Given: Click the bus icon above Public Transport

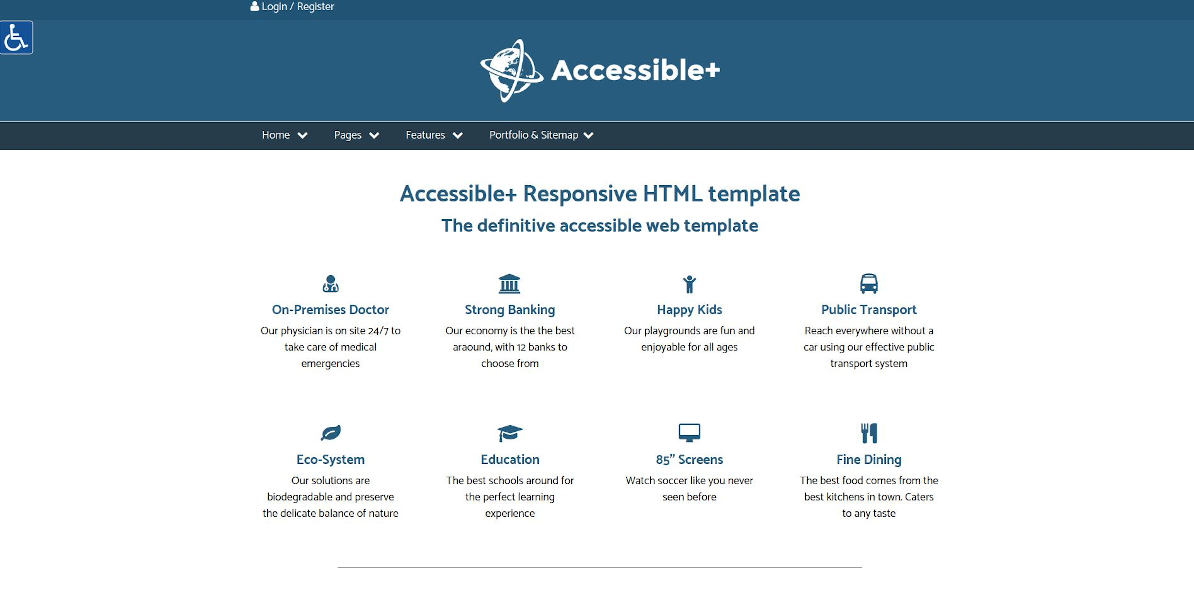Looking at the screenshot, I should (x=869, y=284).
